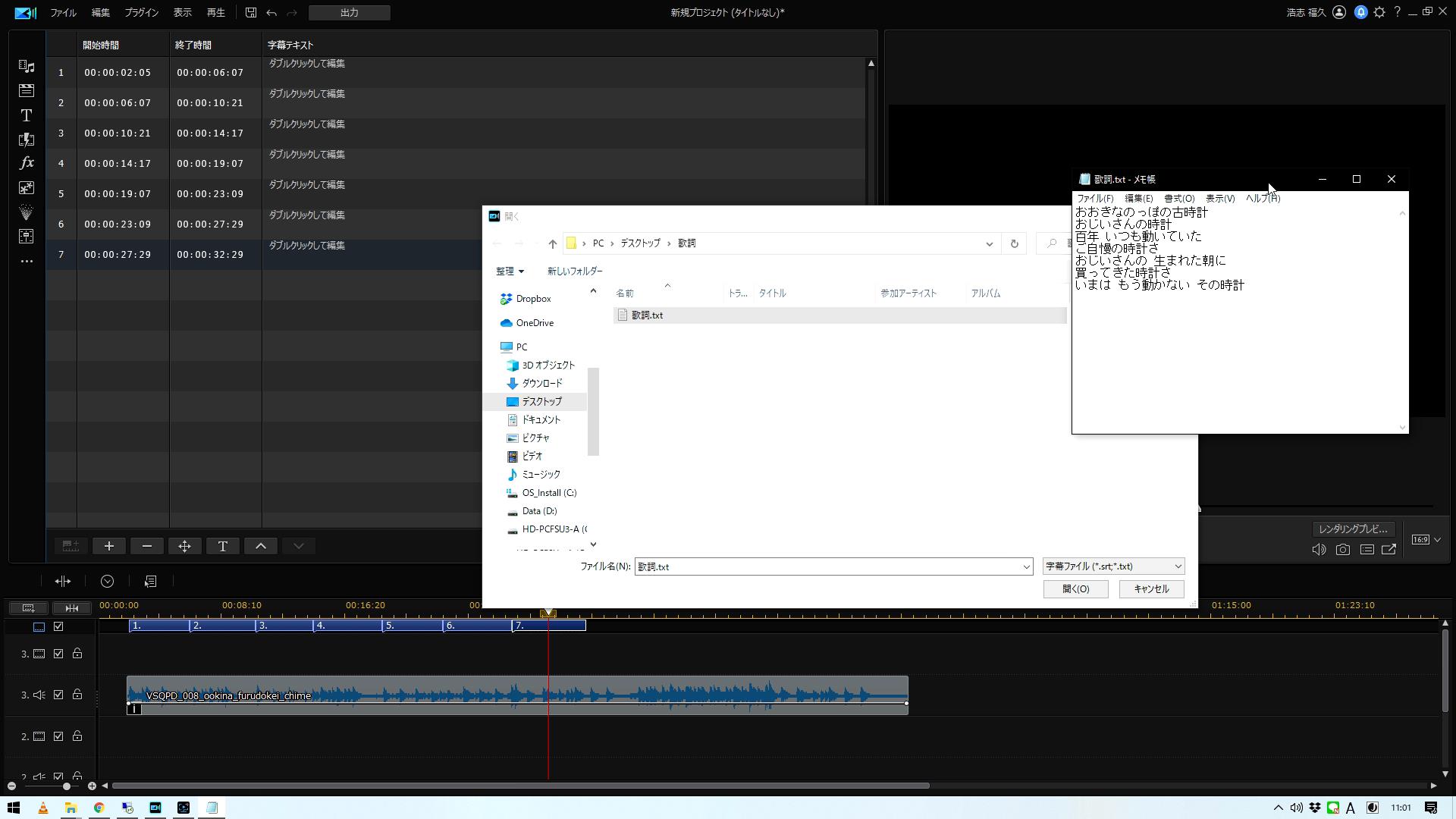Click the subtitle position adjust icon
Screen dimensions: 1456x819
coord(185,546)
